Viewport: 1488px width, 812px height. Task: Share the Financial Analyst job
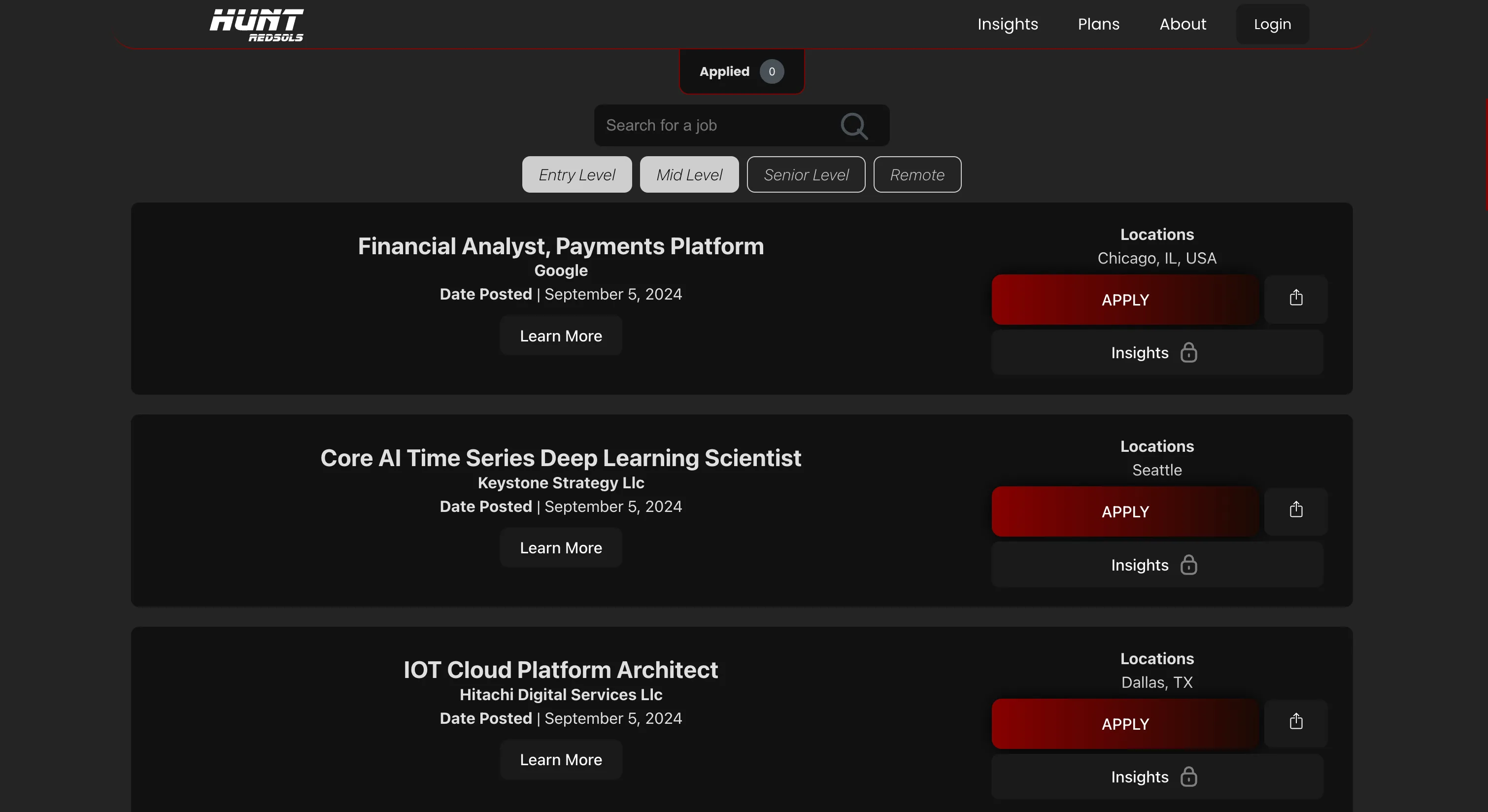pyautogui.click(x=1296, y=299)
